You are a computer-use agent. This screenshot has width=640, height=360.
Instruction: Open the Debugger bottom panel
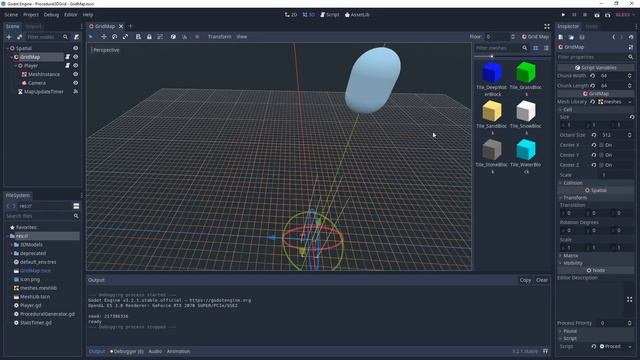(x=127, y=351)
